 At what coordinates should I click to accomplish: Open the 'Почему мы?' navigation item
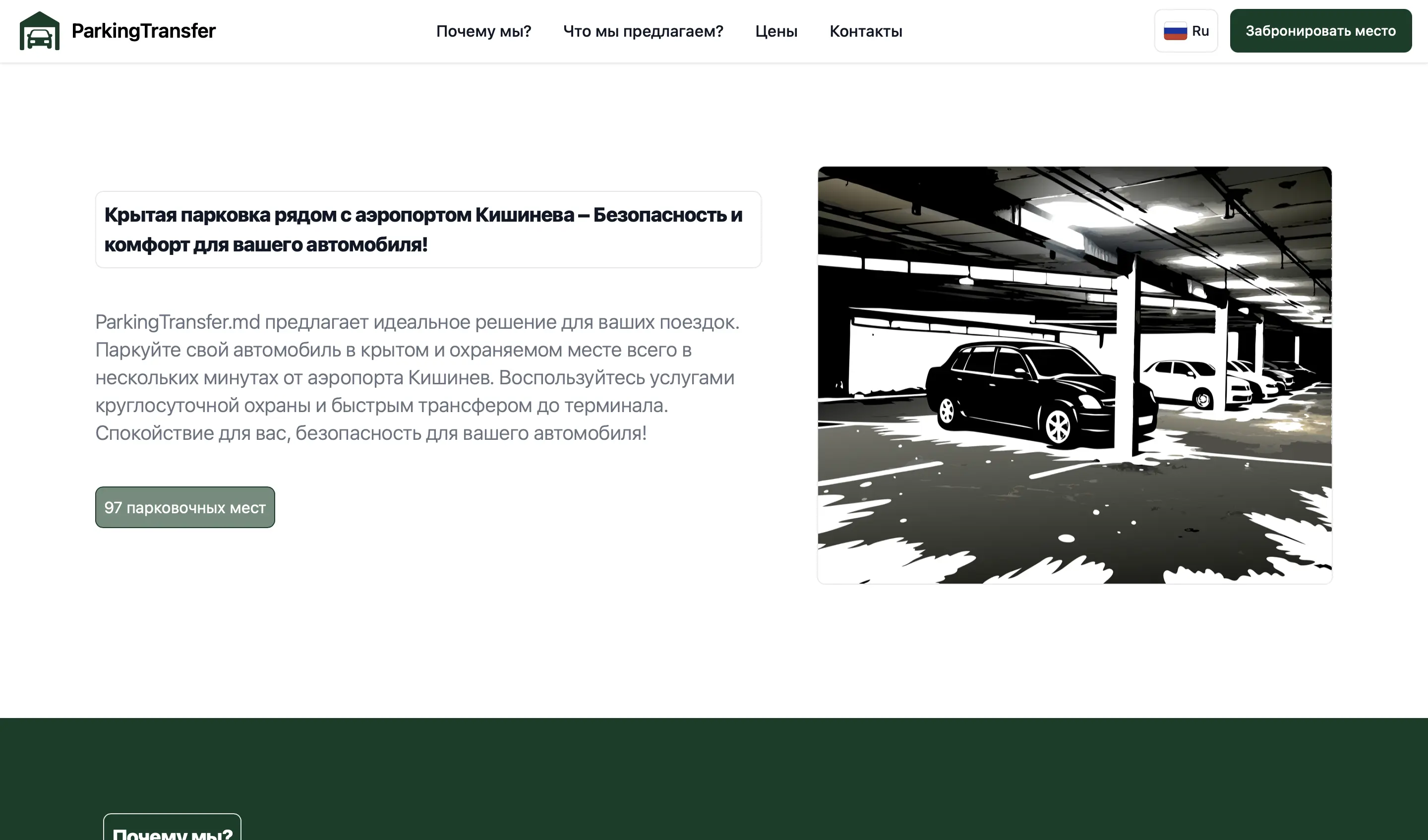[483, 31]
